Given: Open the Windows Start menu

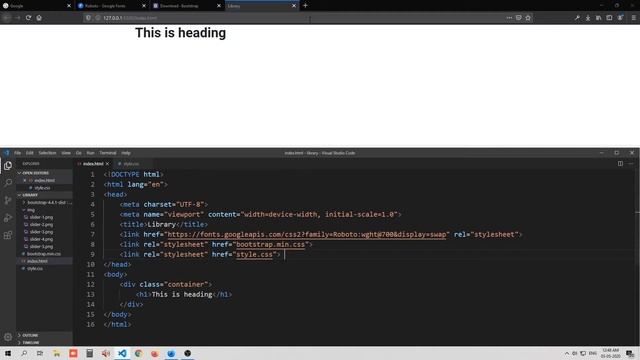Looking at the screenshot, I should (x=8, y=353).
